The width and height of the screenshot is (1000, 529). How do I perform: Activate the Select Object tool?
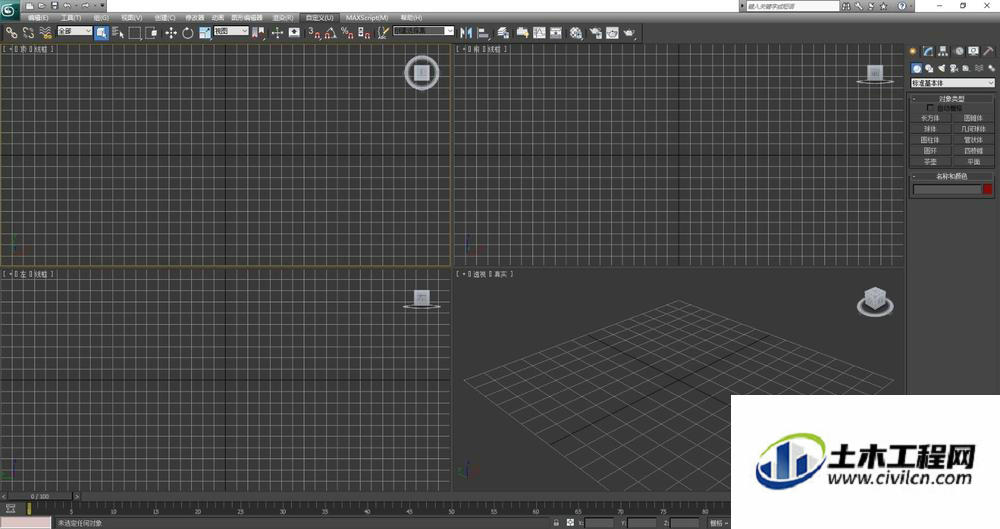point(101,33)
